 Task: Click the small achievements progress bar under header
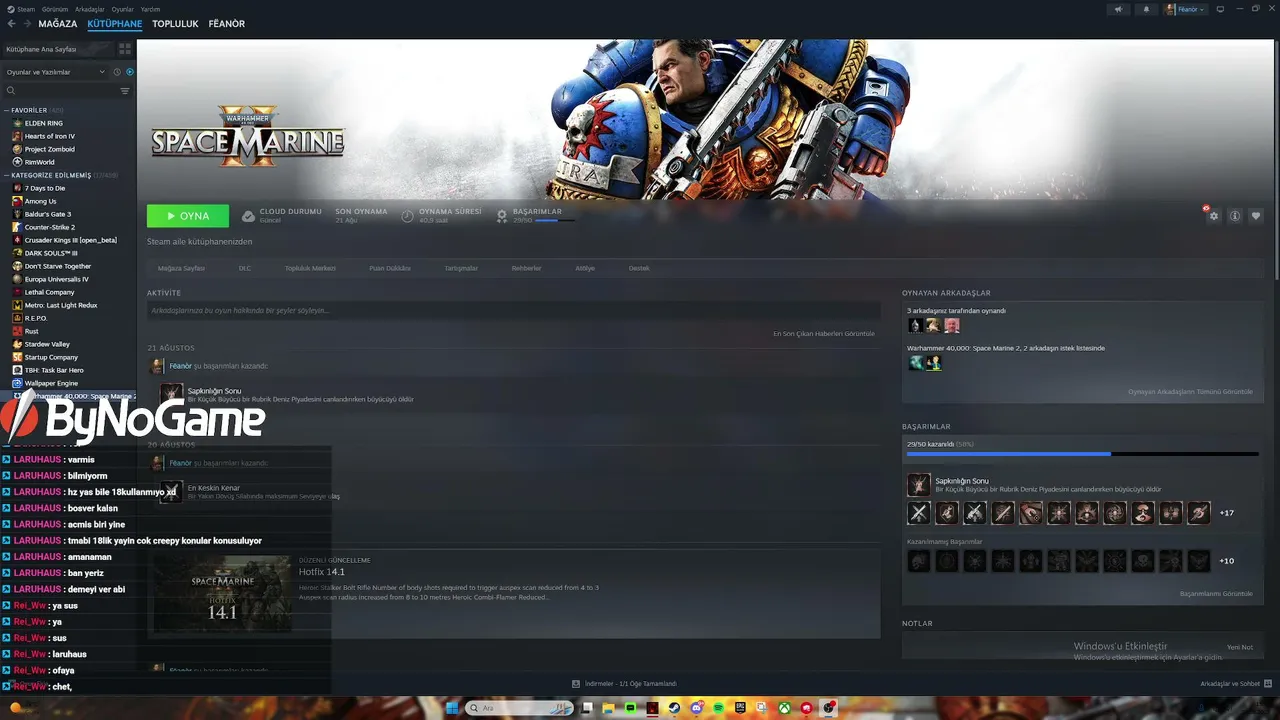click(555, 220)
